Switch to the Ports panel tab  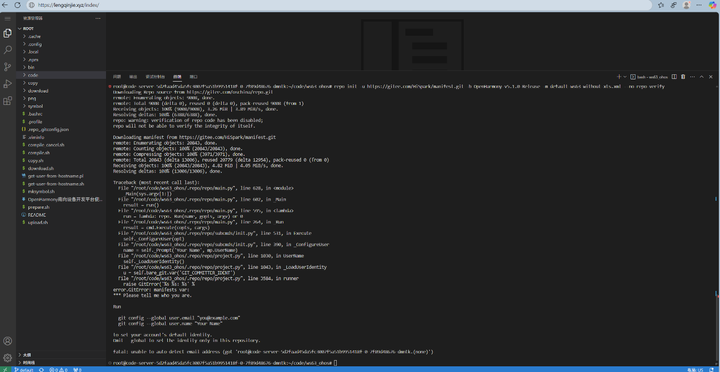pos(194,77)
